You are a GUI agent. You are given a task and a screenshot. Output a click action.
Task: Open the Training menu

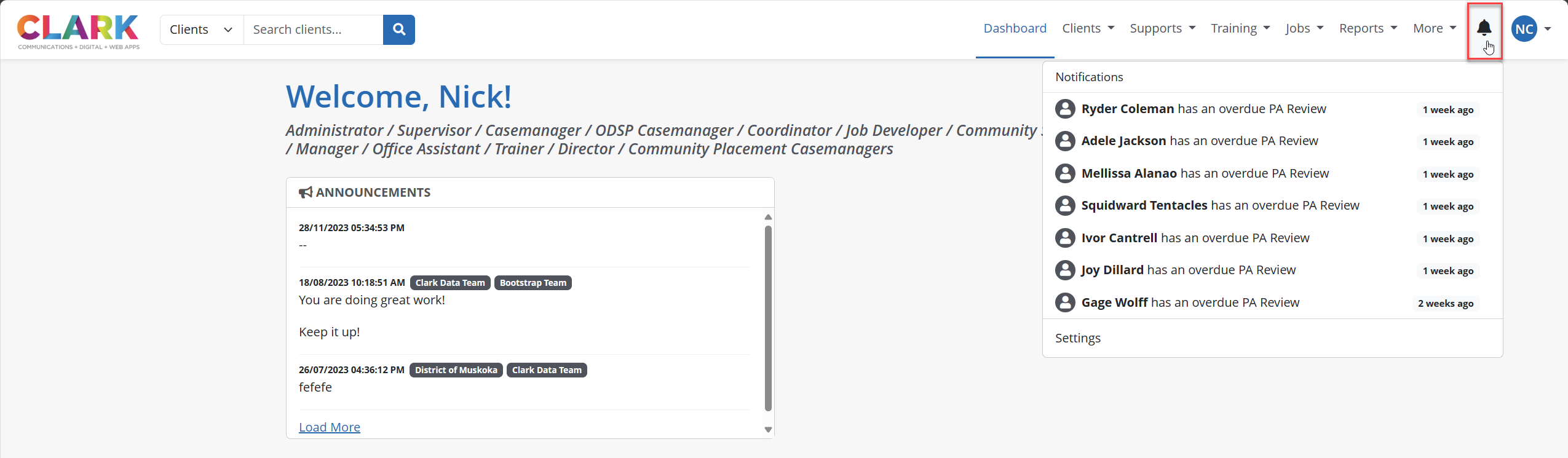[x=1240, y=28]
